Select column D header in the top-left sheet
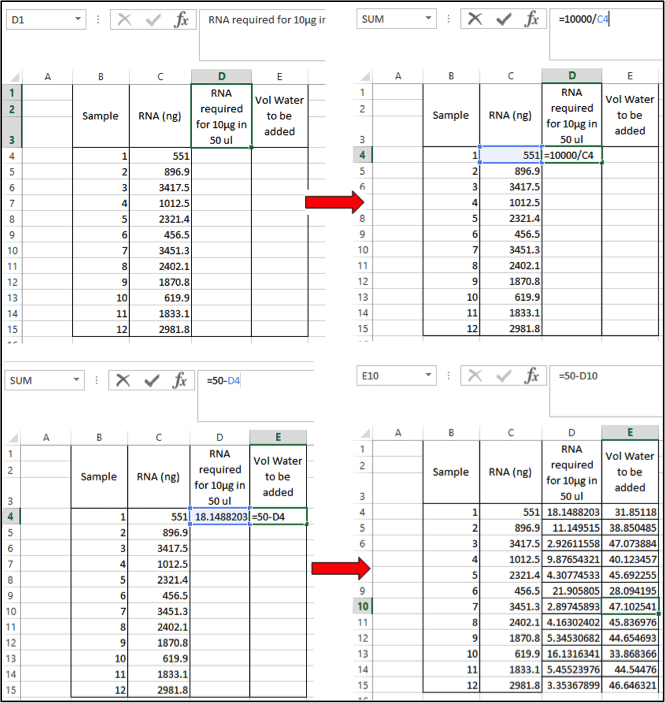 (x=222, y=76)
